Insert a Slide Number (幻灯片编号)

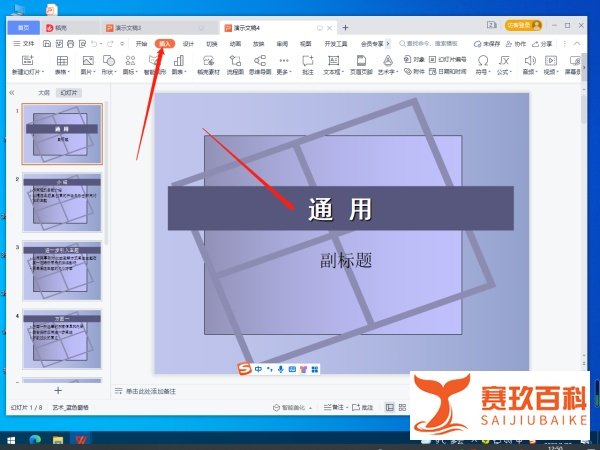[x=448, y=59]
